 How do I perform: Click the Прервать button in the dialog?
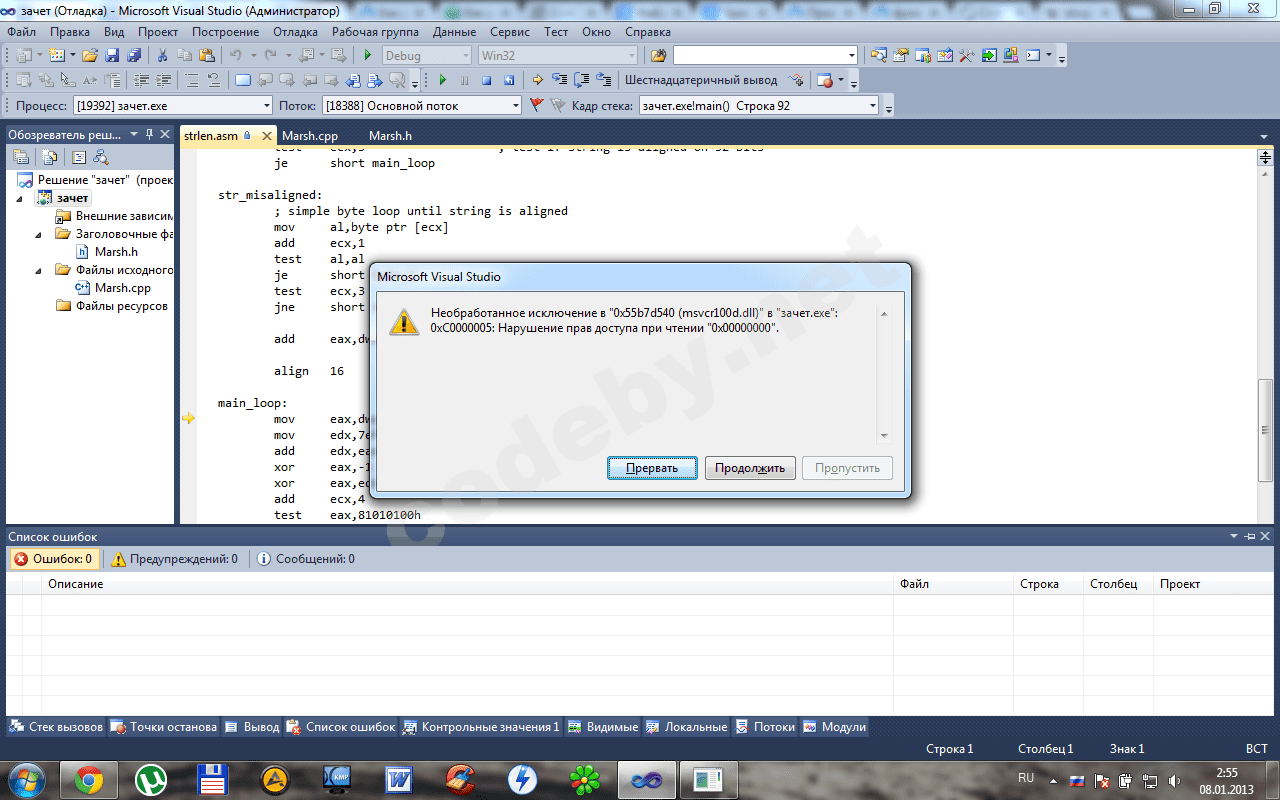click(x=652, y=468)
